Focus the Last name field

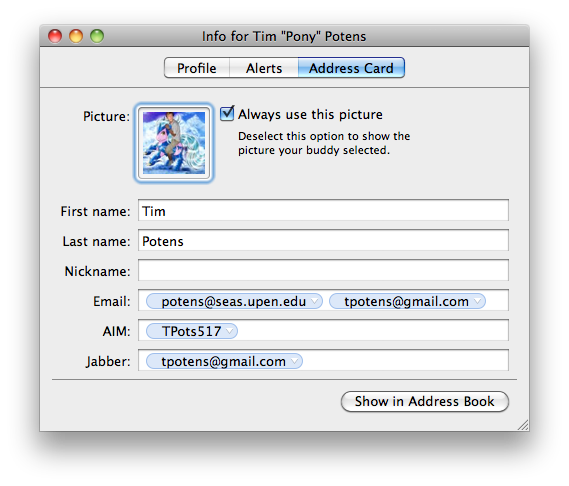323,240
